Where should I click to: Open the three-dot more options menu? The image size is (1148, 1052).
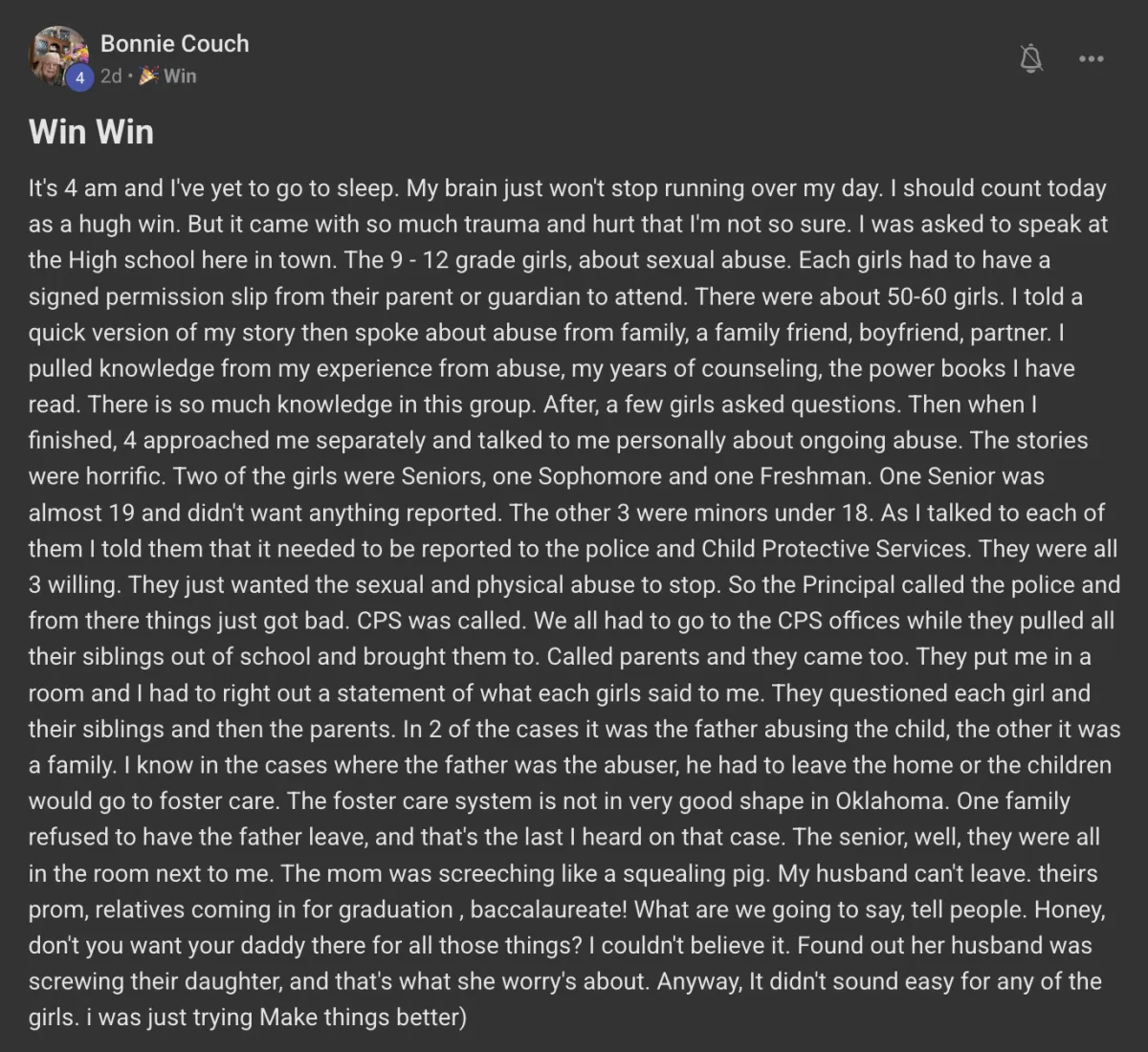[x=1092, y=59]
